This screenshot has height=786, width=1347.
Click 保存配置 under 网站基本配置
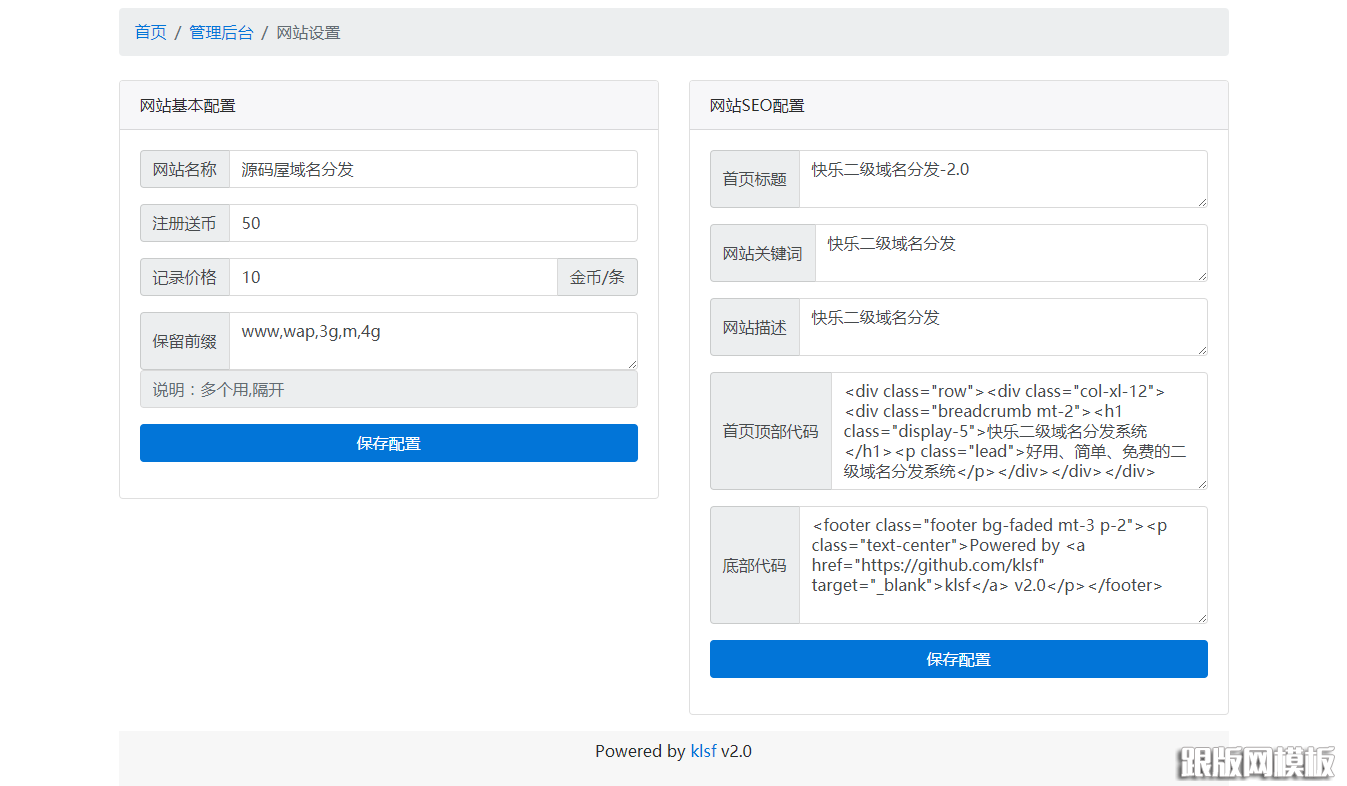click(x=388, y=443)
